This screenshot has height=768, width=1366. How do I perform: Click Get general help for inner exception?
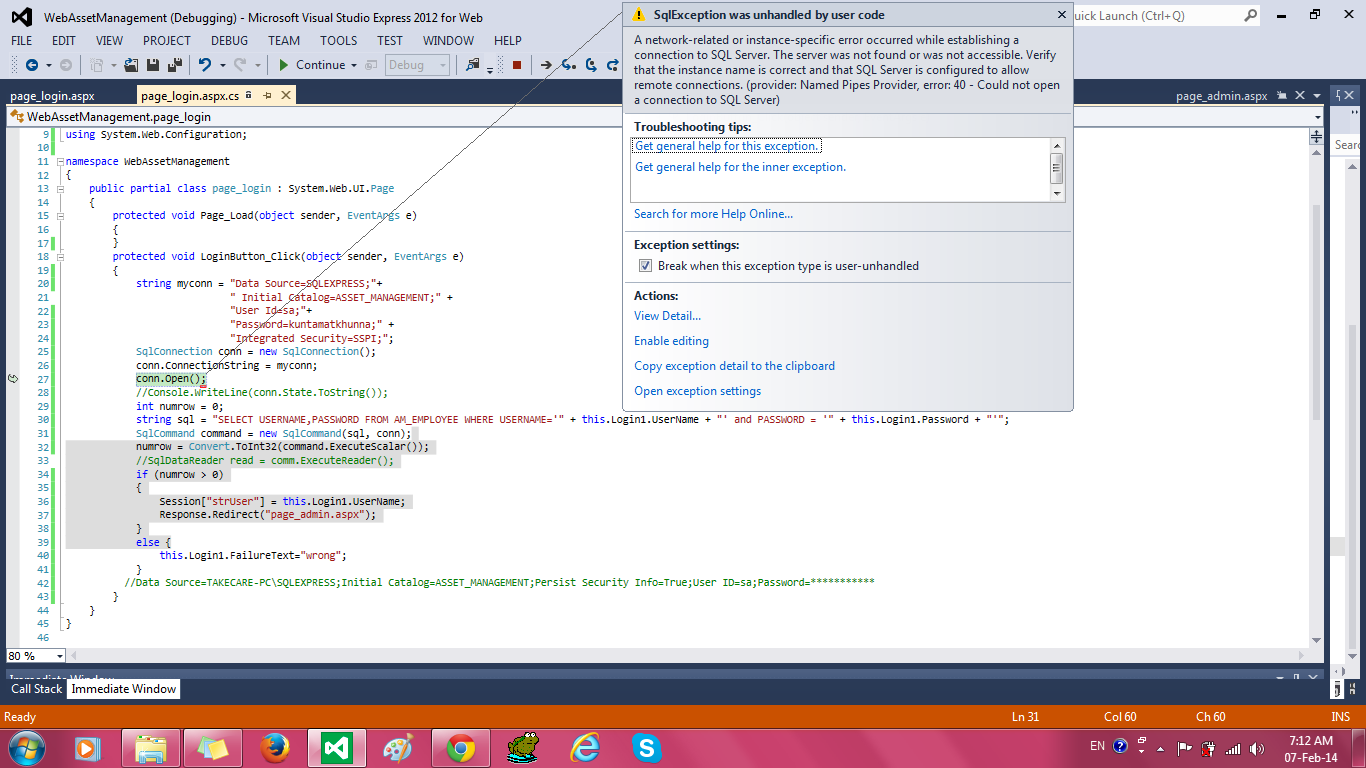pyautogui.click(x=741, y=167)
